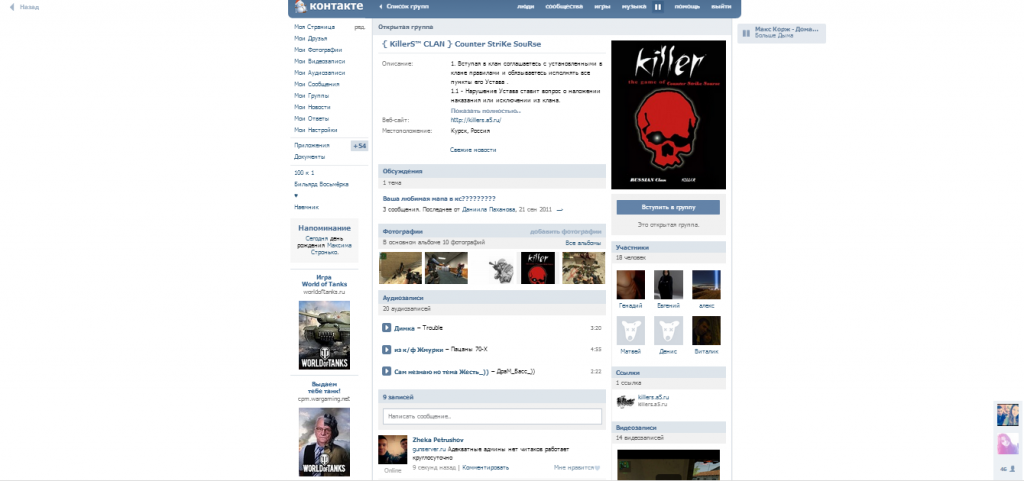This screenshot has height=481, width=1024.
Task: Open the red skull photo thumbnail
Action: click(x=537, y=268)
